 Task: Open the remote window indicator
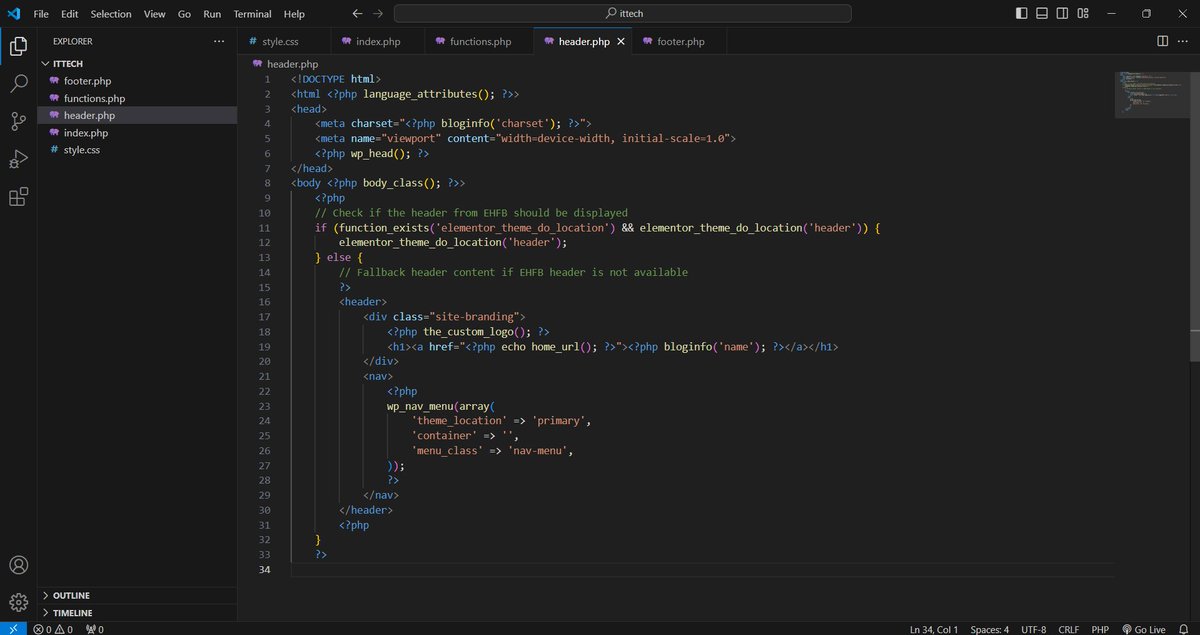click(x=12, y=628)
